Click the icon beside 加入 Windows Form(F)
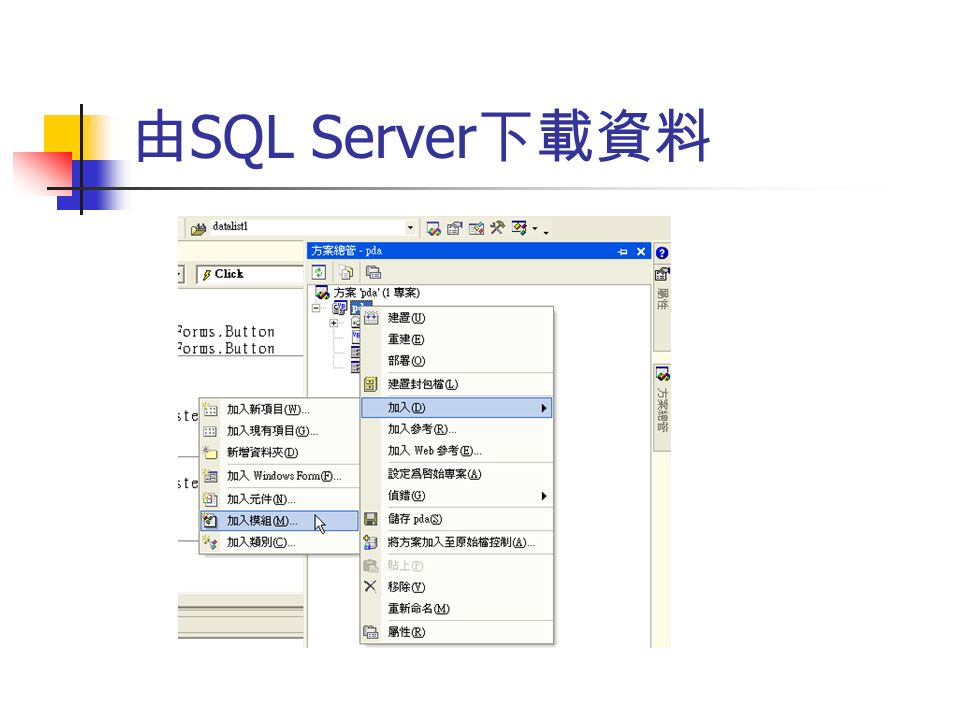 coord(210,476)
